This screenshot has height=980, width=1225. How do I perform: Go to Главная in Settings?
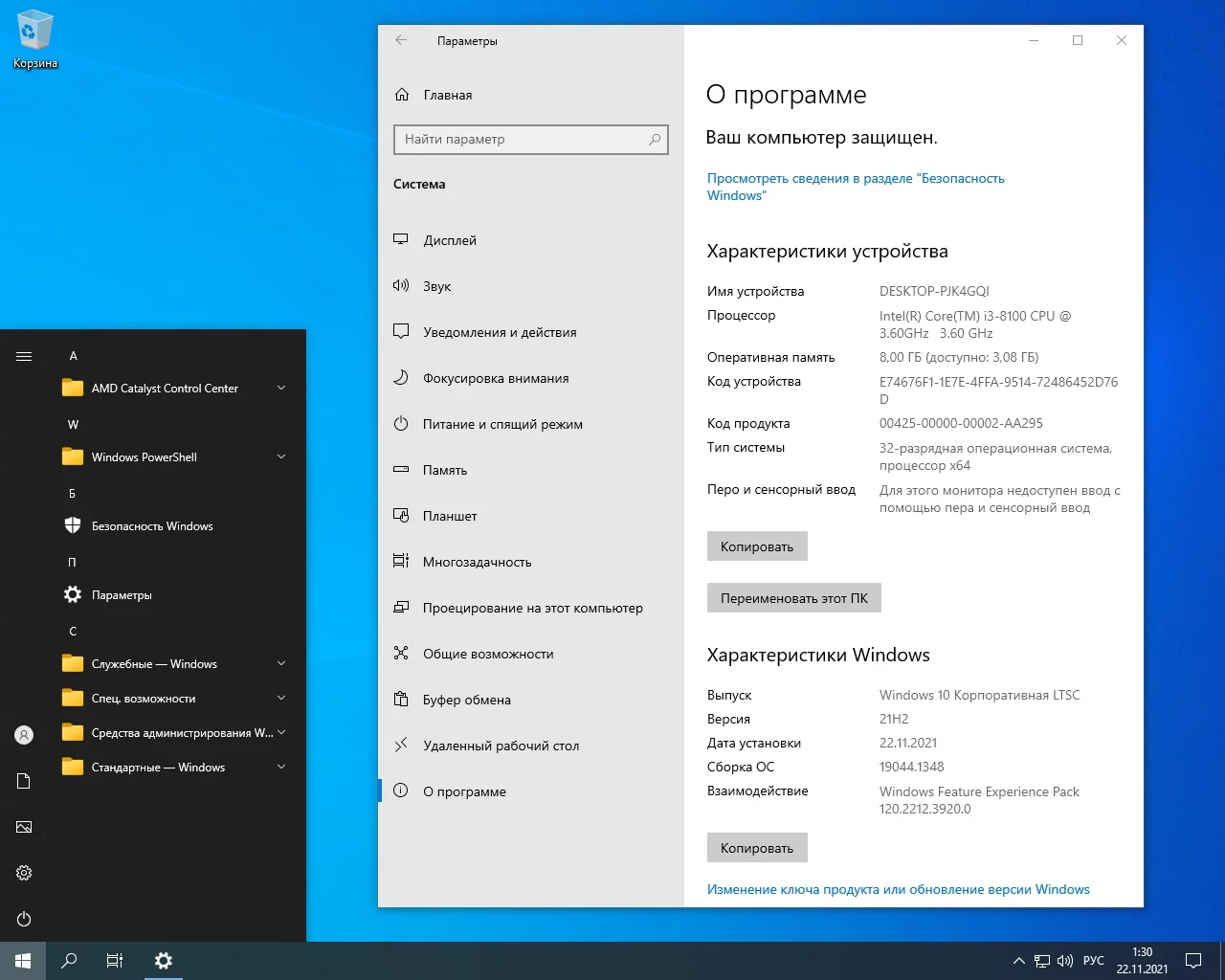530,95
